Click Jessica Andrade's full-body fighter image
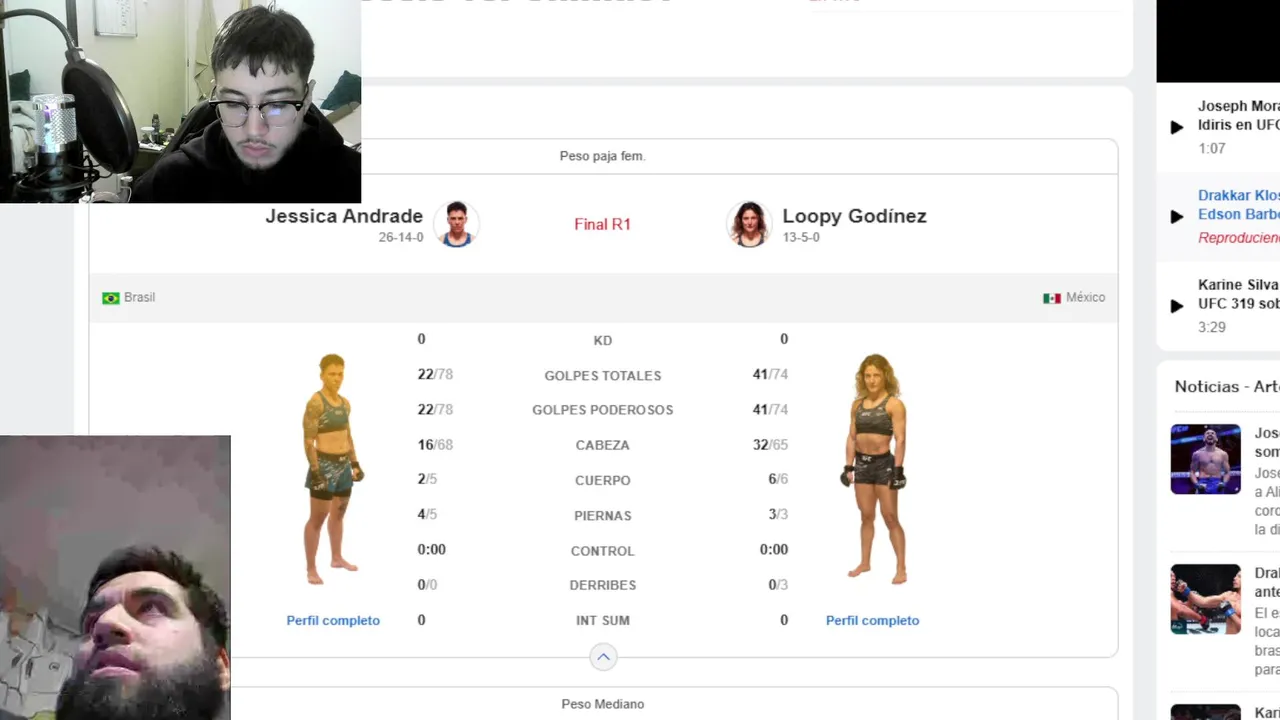Image resolution: width=1280 pixels, height=720 pixels. (x=332, y=468)
